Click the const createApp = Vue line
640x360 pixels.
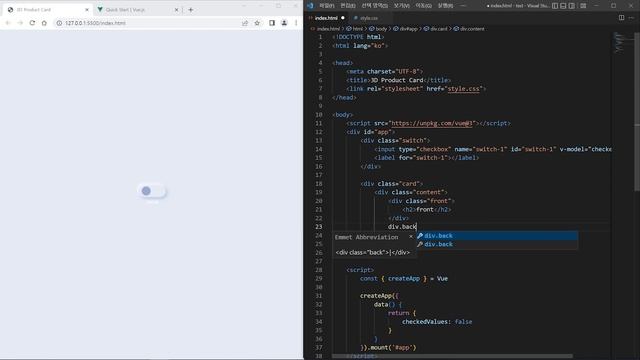pos(404,278)
